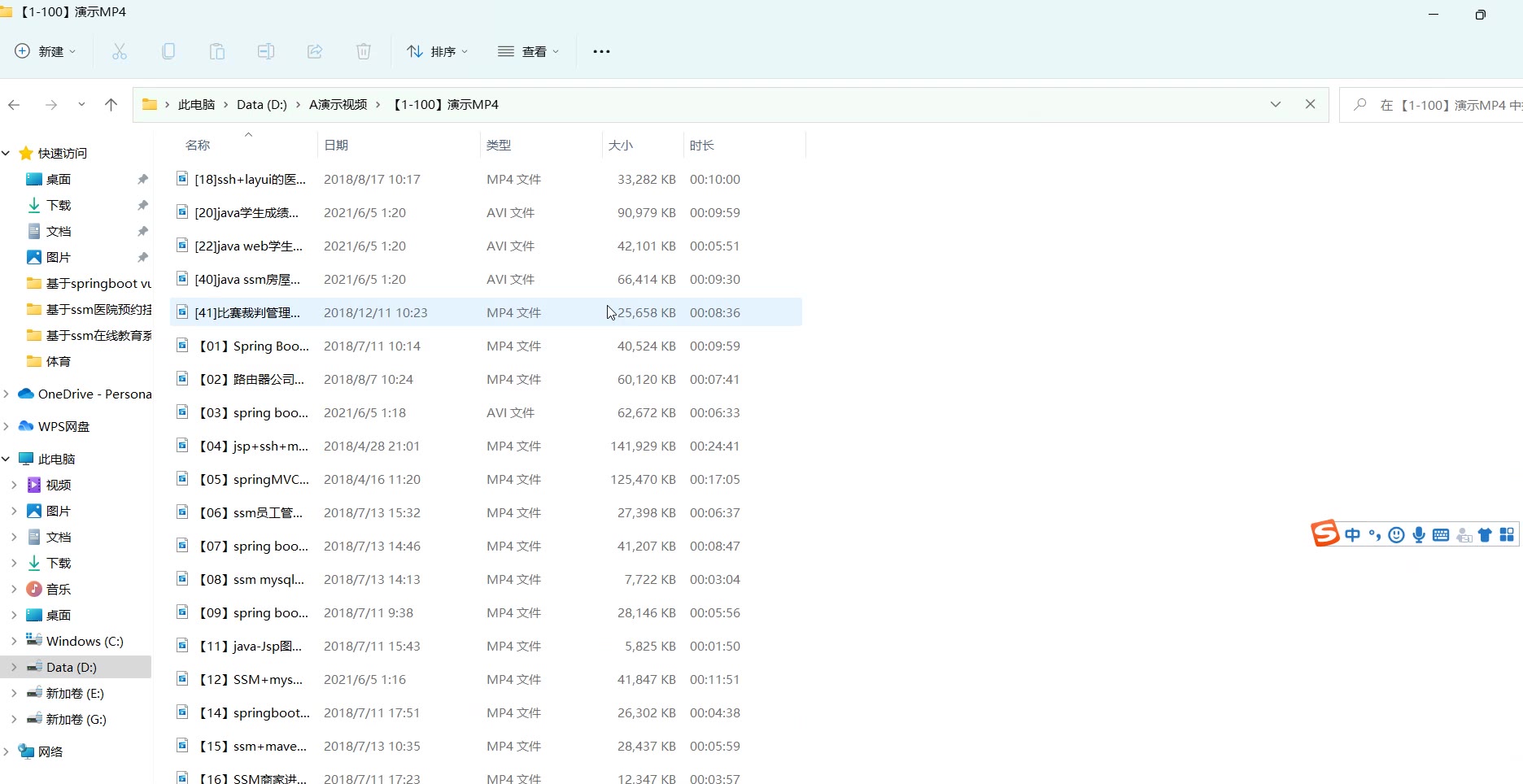Sort files by 大小 column header
Screen dimensions: 1523x784
(621, 145)
